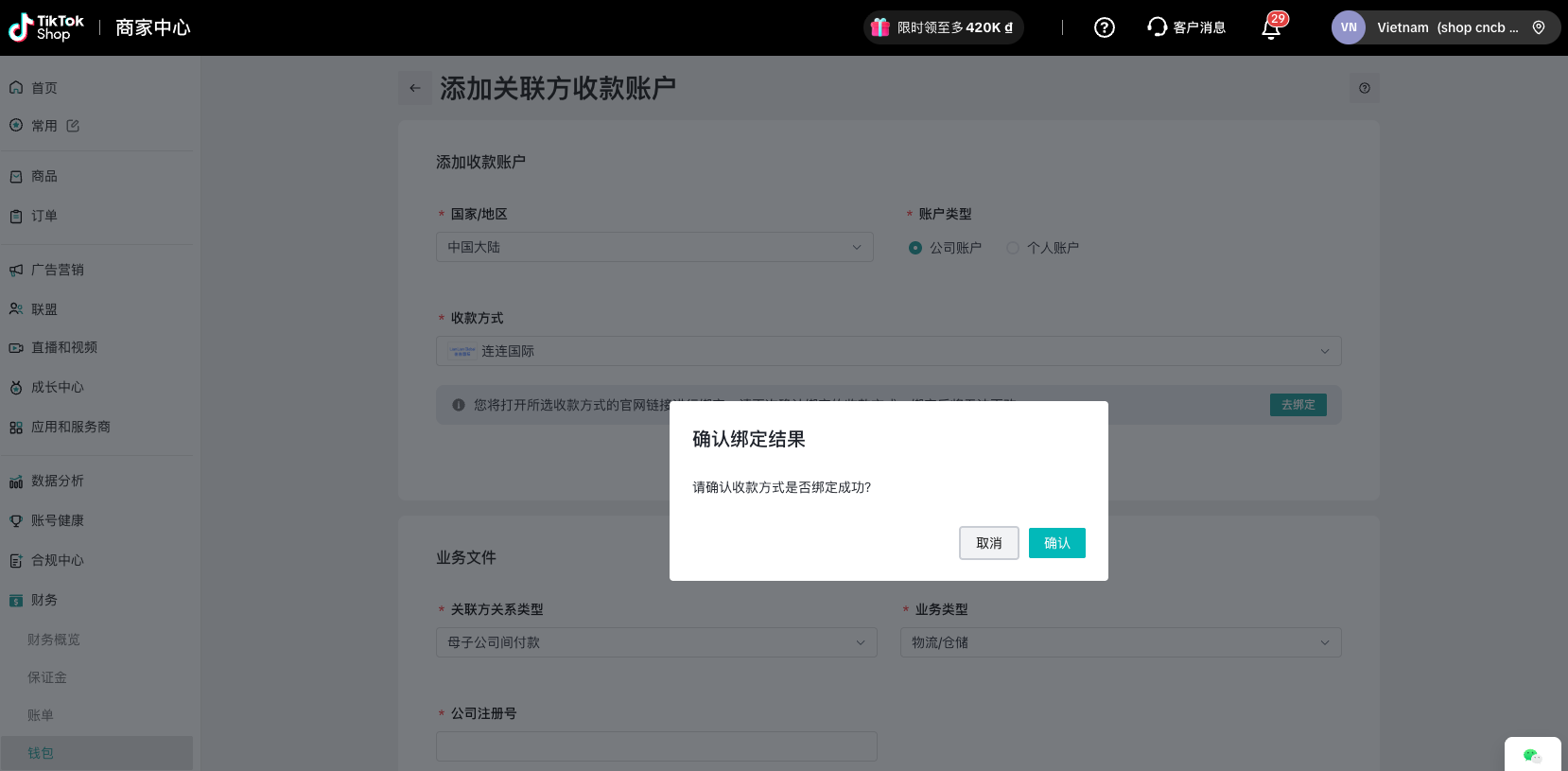Click the 公司注册号 input field

point(656,746)
